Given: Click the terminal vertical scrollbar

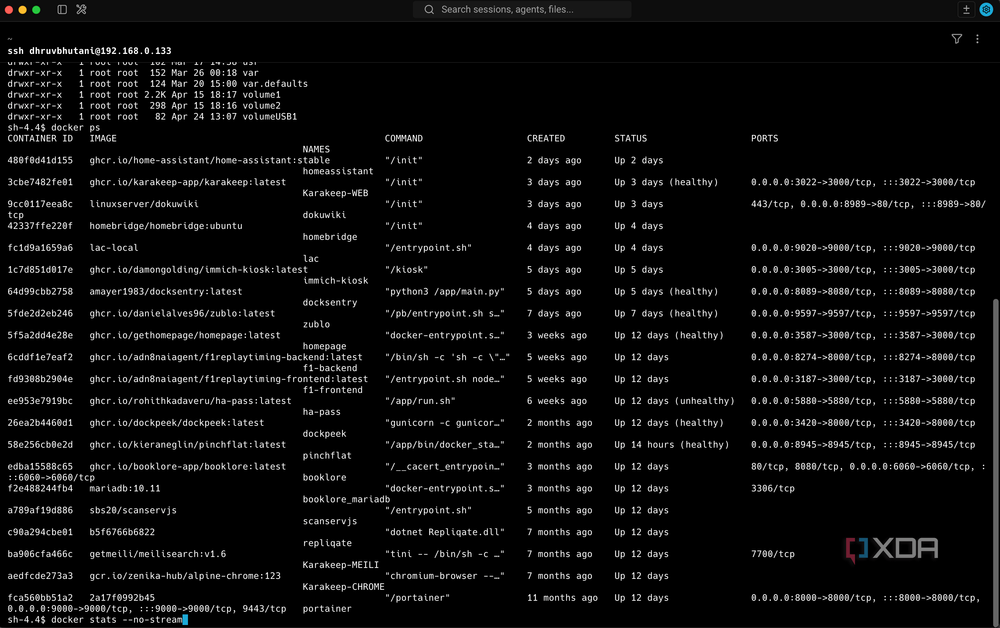Looking at the screenshot, I should click(x=996, y=462).
